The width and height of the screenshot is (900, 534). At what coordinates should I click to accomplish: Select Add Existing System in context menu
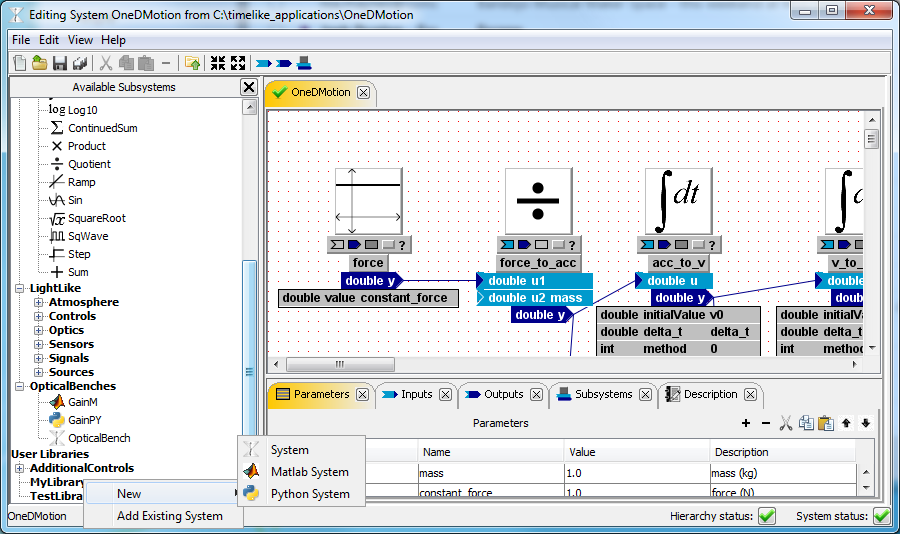(x=164, y=516)
